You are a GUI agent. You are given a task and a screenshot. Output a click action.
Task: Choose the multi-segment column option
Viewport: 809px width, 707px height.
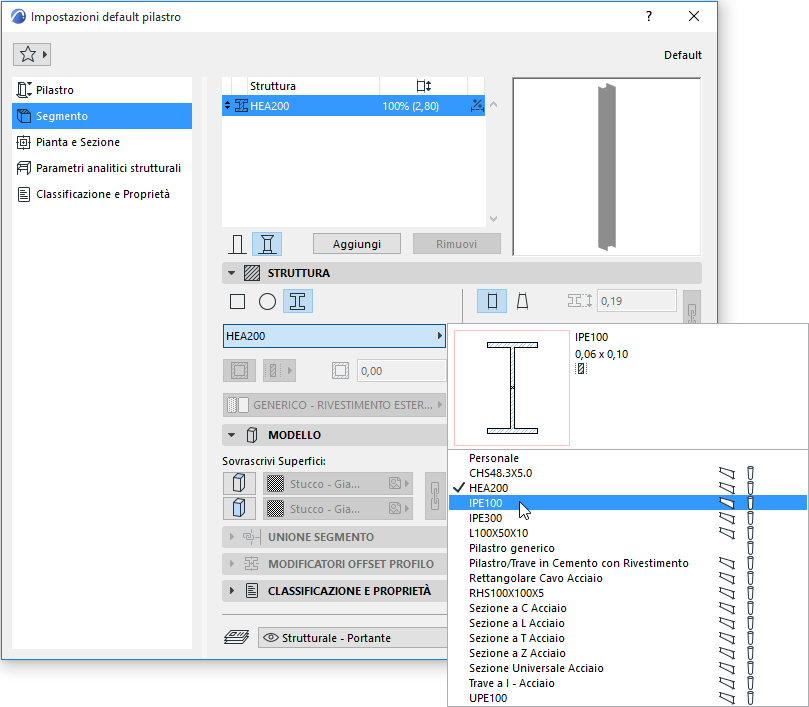(x=267, y=244)
